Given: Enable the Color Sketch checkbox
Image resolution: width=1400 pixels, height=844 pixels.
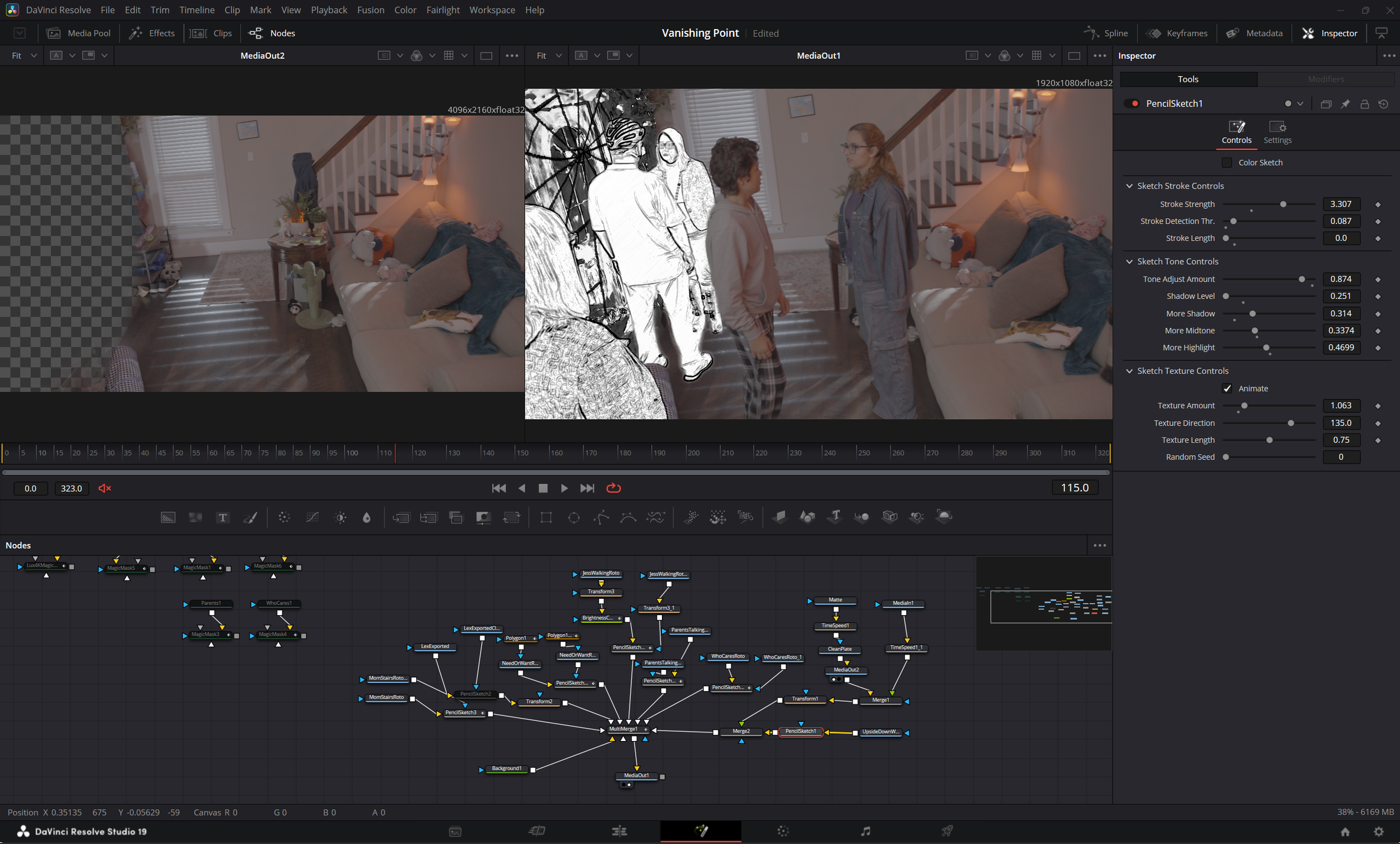Looking at the screenshot, I should click(1228, 163).
